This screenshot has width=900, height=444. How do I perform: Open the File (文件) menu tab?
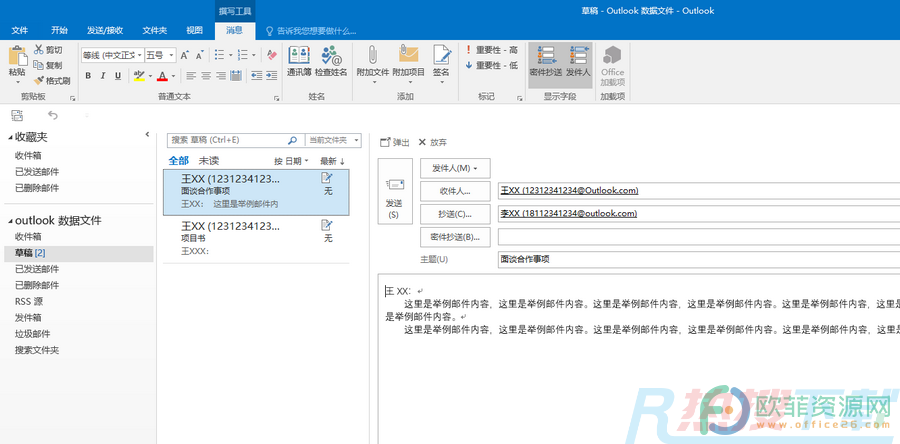tap(19, 30)
